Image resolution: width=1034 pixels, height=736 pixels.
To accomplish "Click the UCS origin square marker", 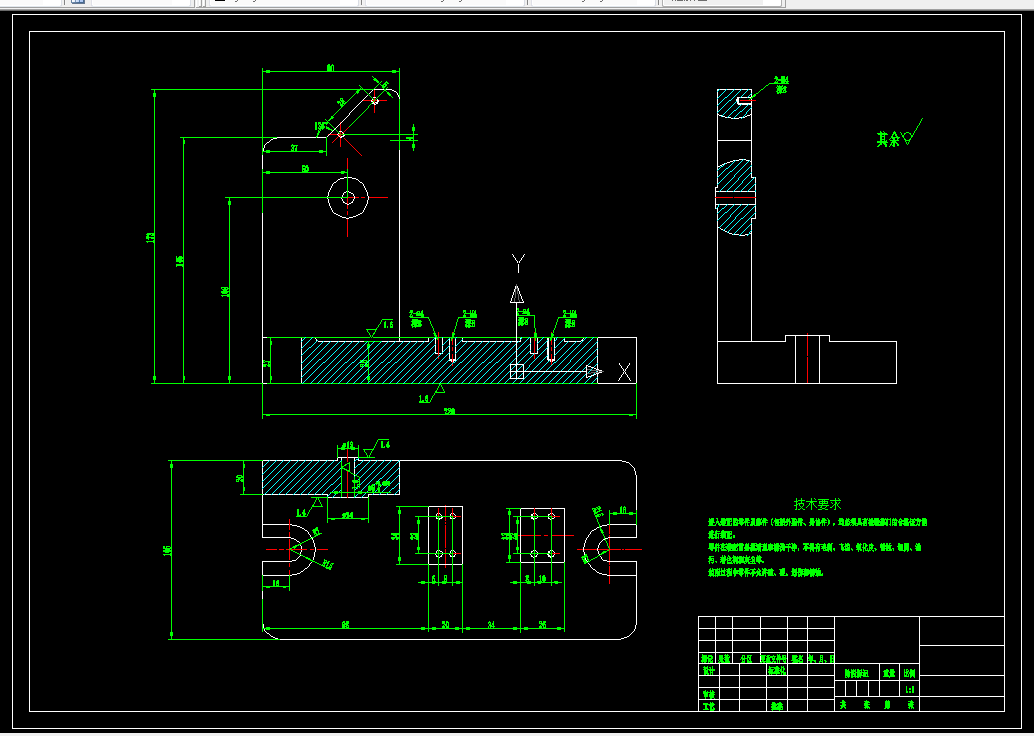I will (x=517, y=372).
